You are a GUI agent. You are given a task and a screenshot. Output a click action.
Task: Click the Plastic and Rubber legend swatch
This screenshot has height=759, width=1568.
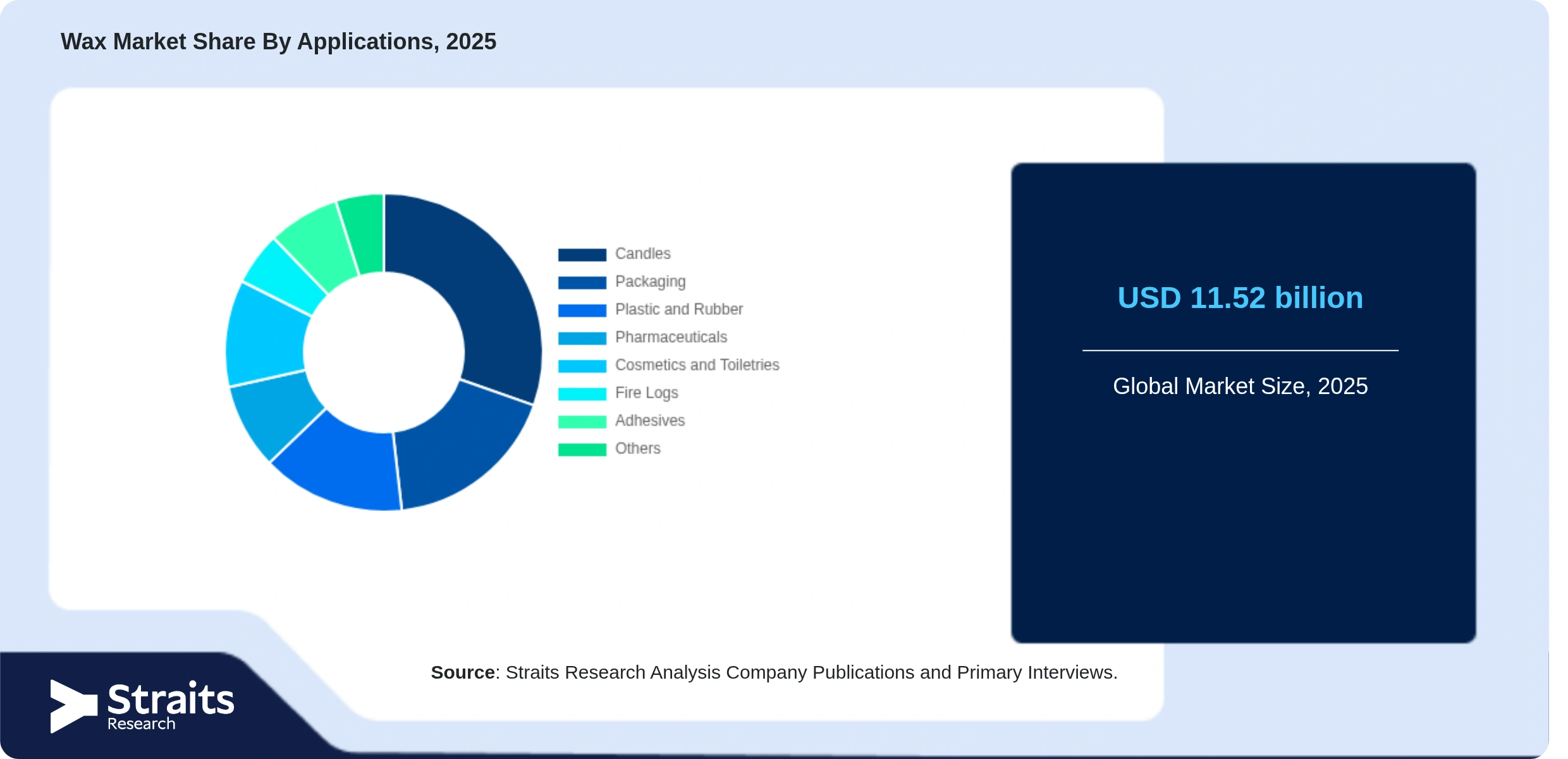(582, 310)
